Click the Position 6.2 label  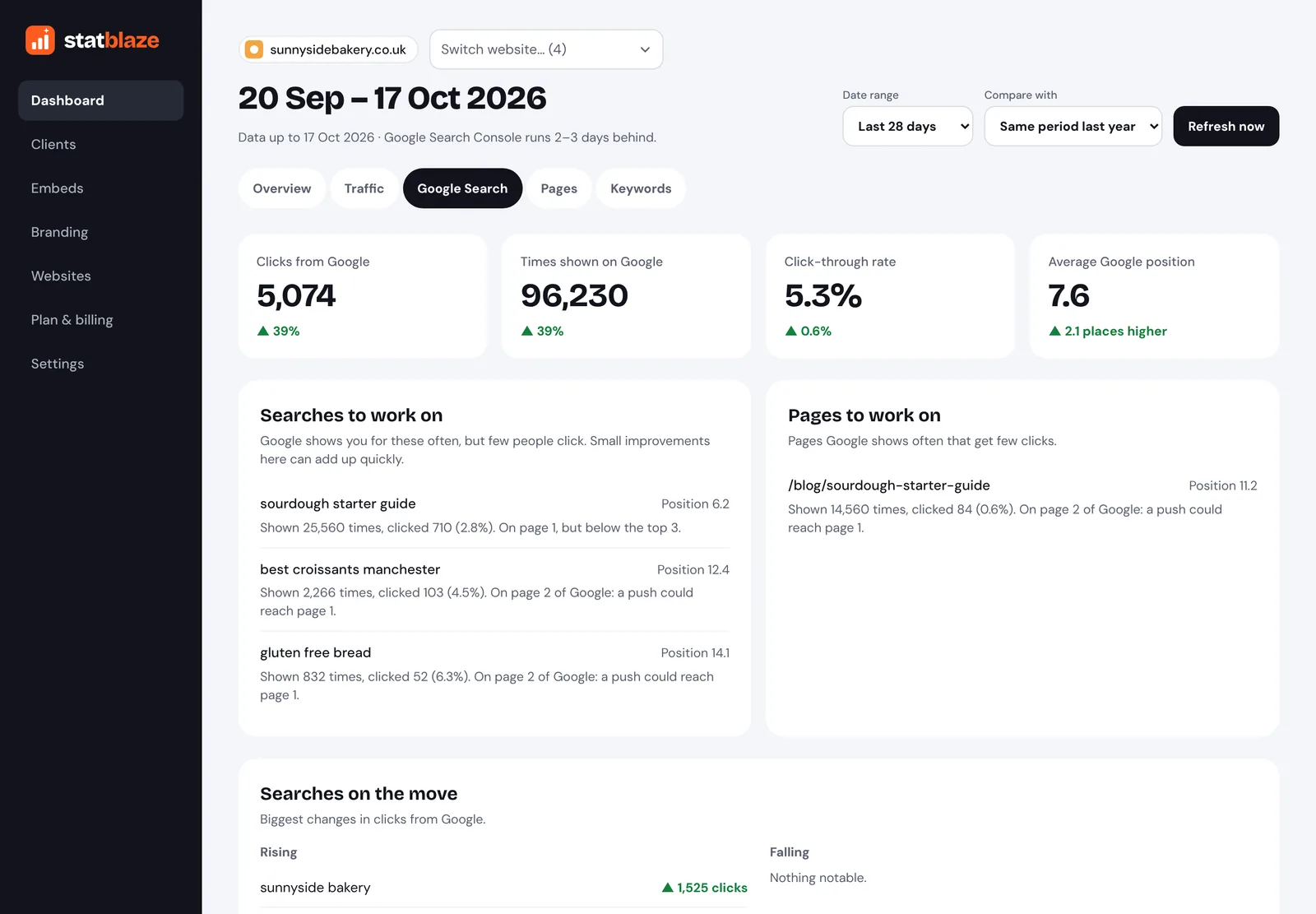coord(695,503)
